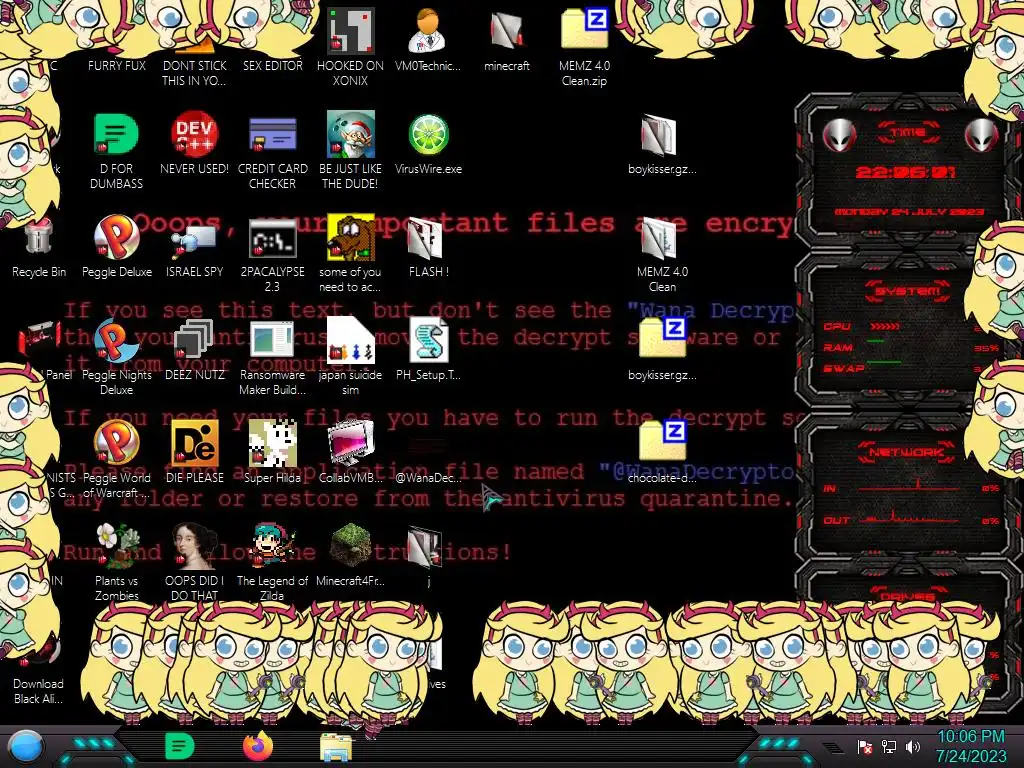The width and height of the screenshot is (1024, 768).
Task: Select Super Hilda game icon
Action: coord(272,453)
